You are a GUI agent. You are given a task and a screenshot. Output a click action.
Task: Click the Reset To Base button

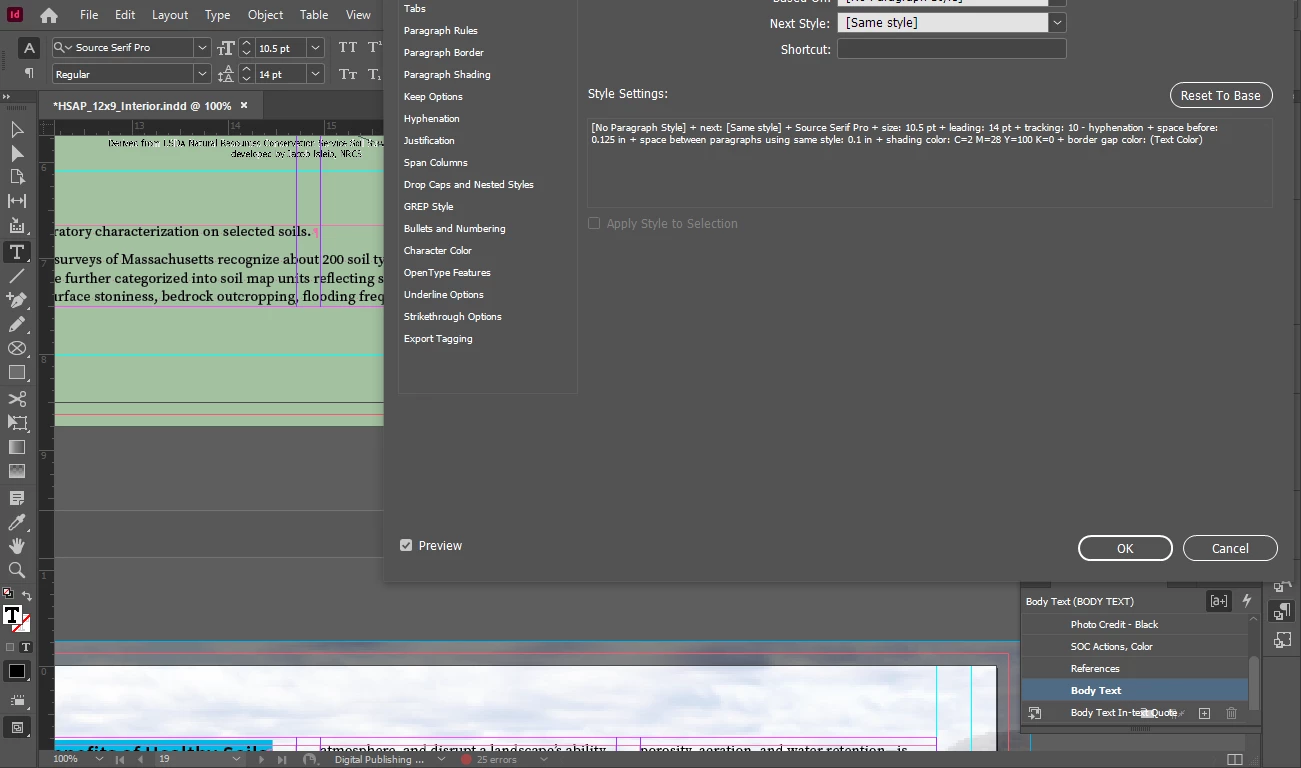1220,95
